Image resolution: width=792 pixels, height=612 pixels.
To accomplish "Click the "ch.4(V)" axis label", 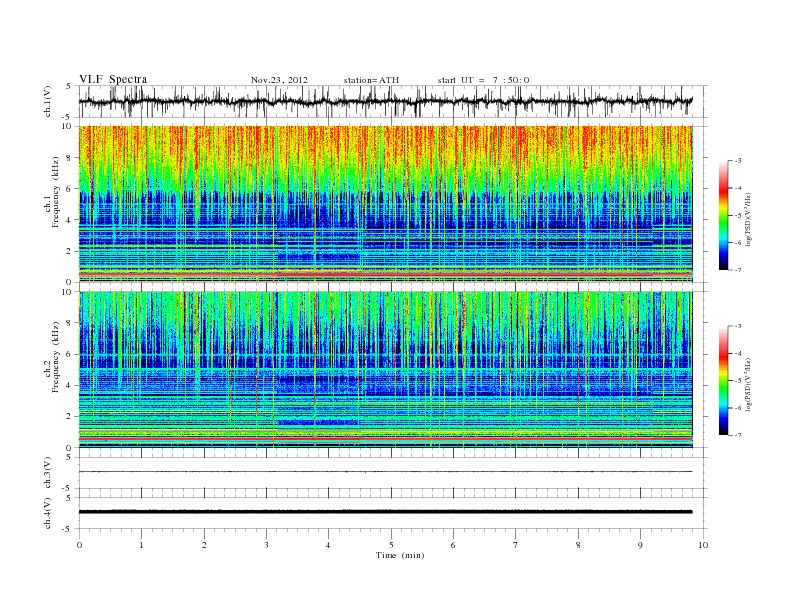I will [48, 513].
